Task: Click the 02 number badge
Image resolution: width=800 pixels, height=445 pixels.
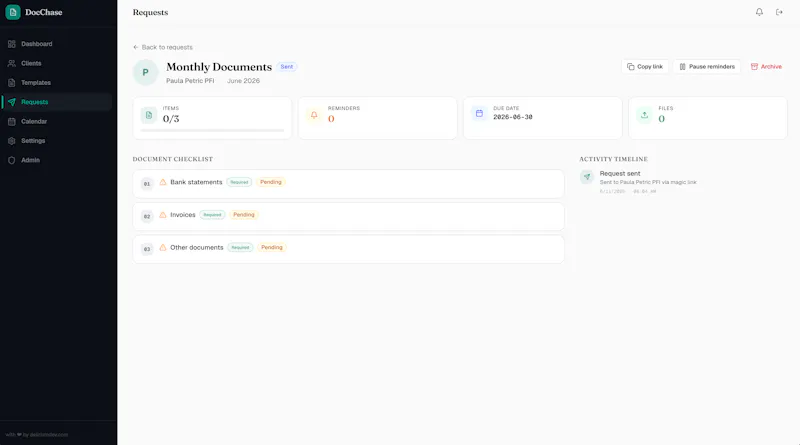Action: click(x=147, y=216)
